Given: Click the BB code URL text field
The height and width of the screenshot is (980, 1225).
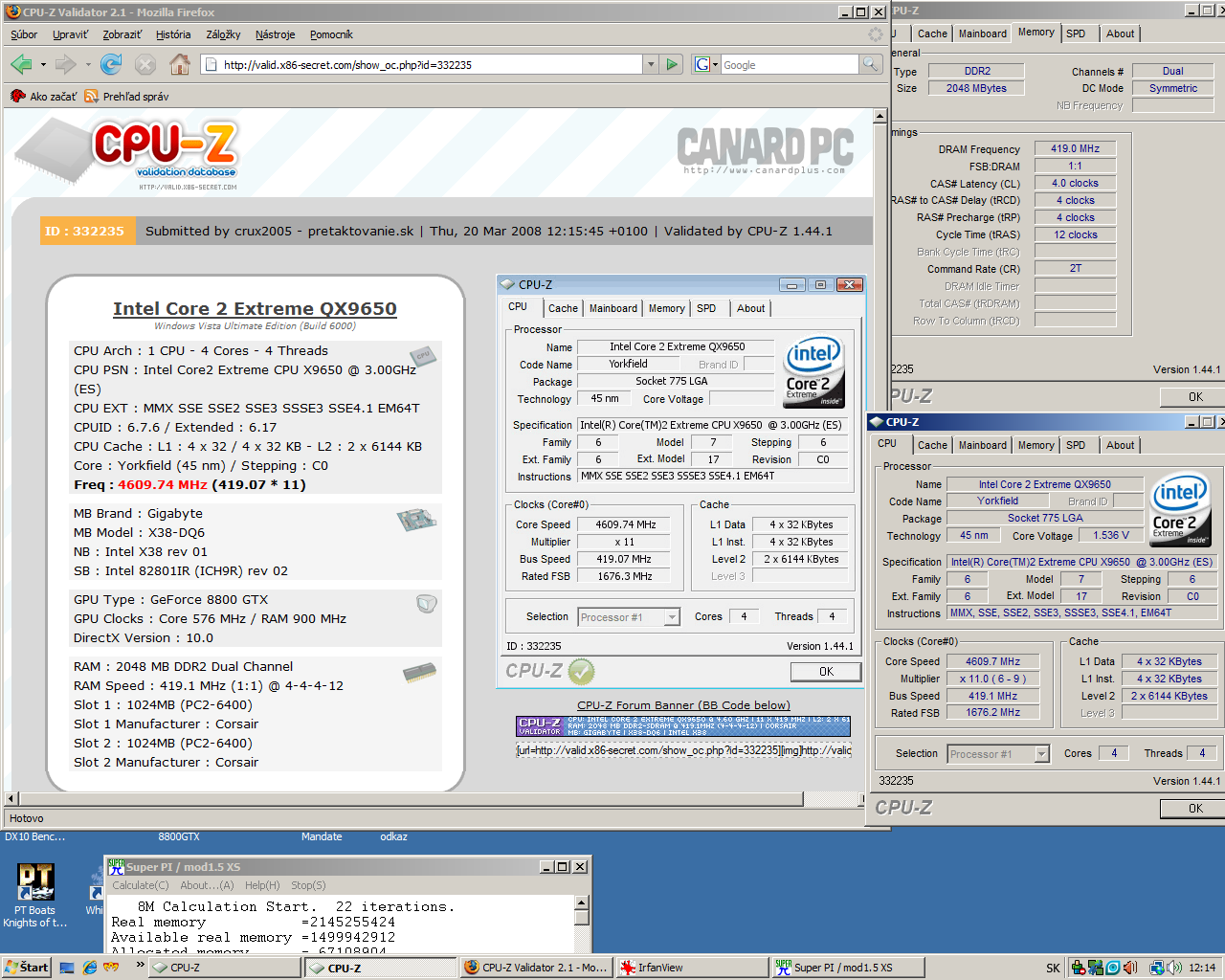Looking at the screenshot, I should pos(683,750).
